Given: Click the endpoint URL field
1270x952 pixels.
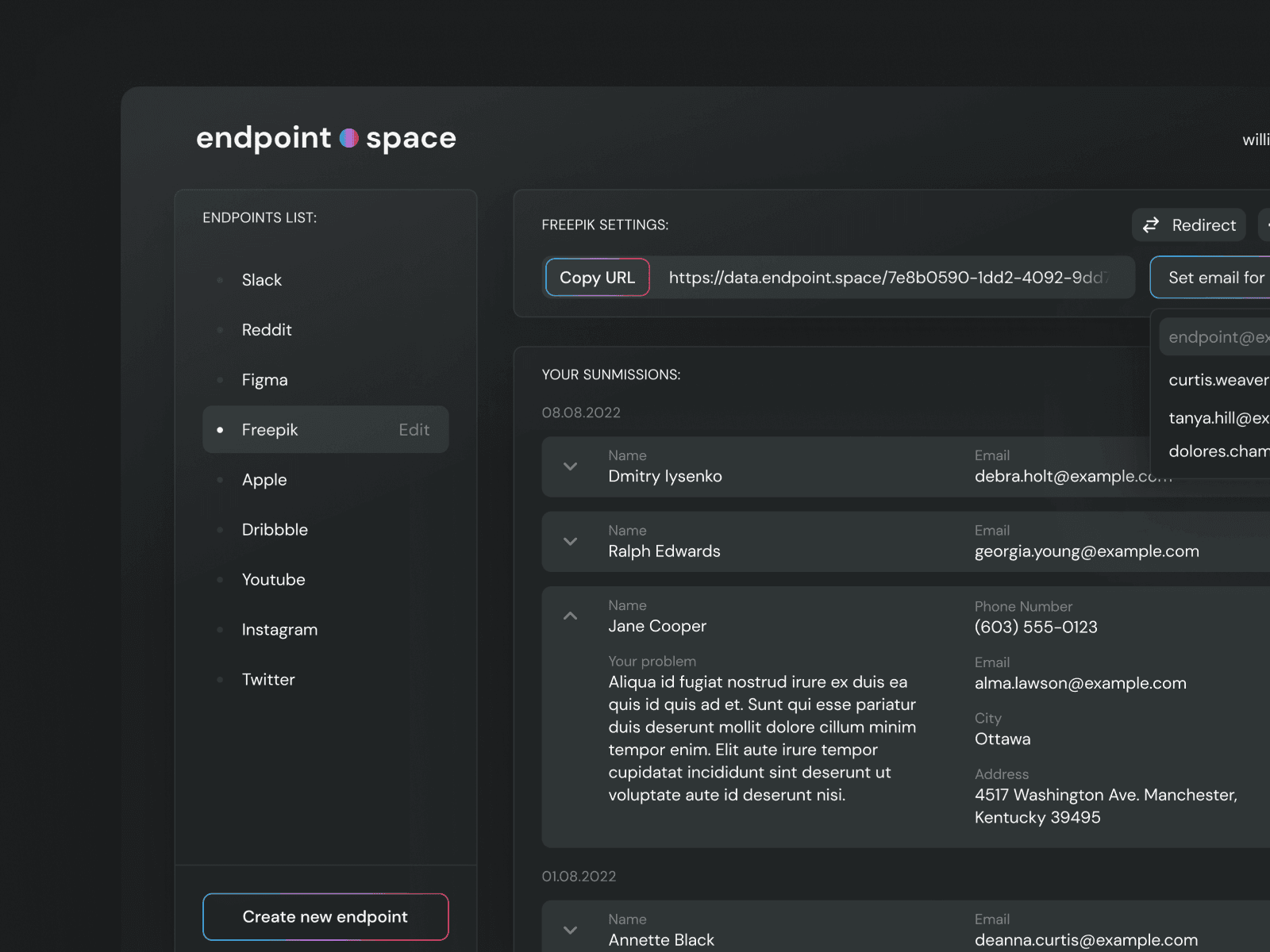Looking at the screenshot, I should coord(889,278).
